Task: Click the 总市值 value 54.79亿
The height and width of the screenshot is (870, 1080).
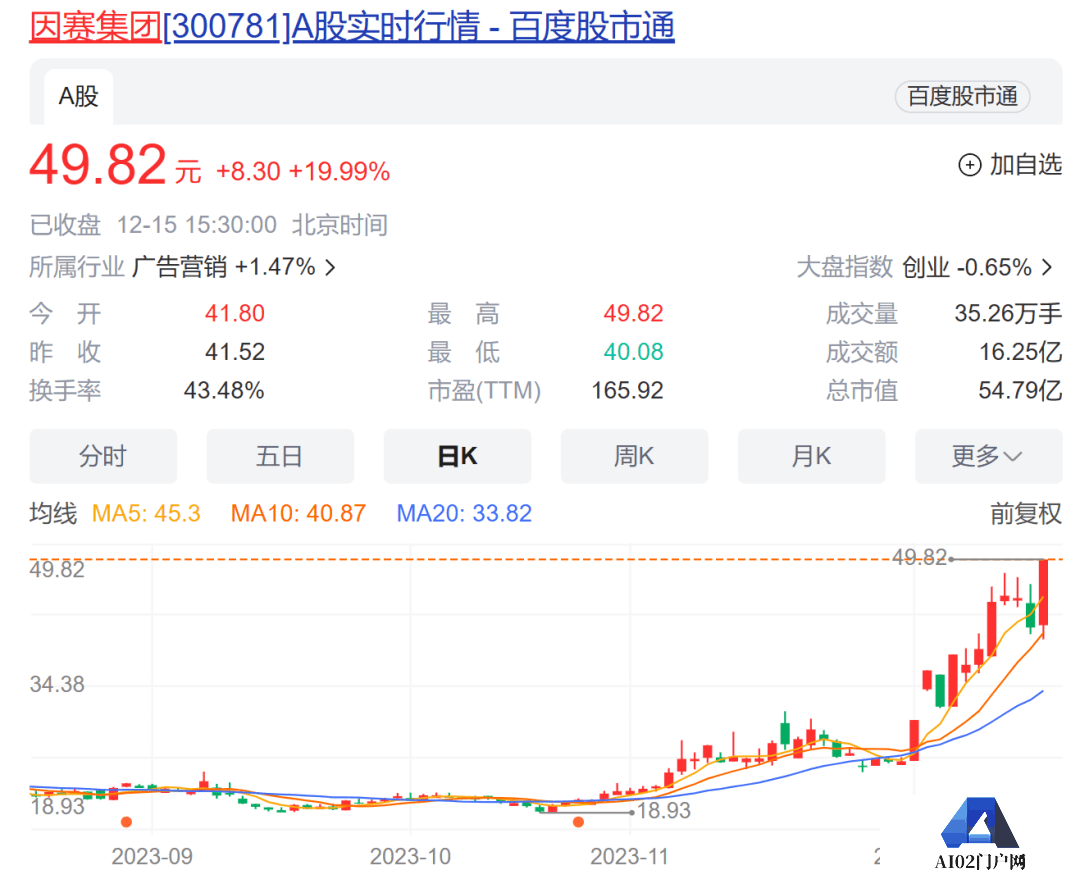Action: coord(1020,391)
